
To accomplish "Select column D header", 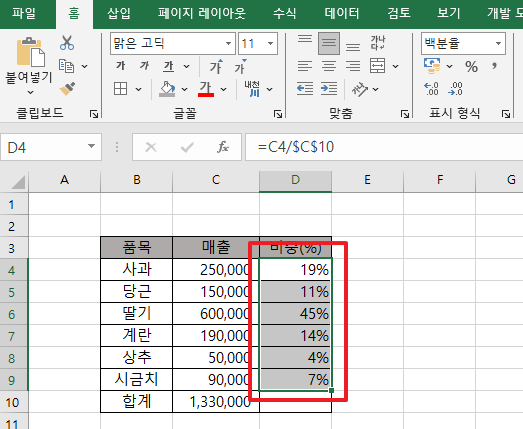I will point(296,181).
